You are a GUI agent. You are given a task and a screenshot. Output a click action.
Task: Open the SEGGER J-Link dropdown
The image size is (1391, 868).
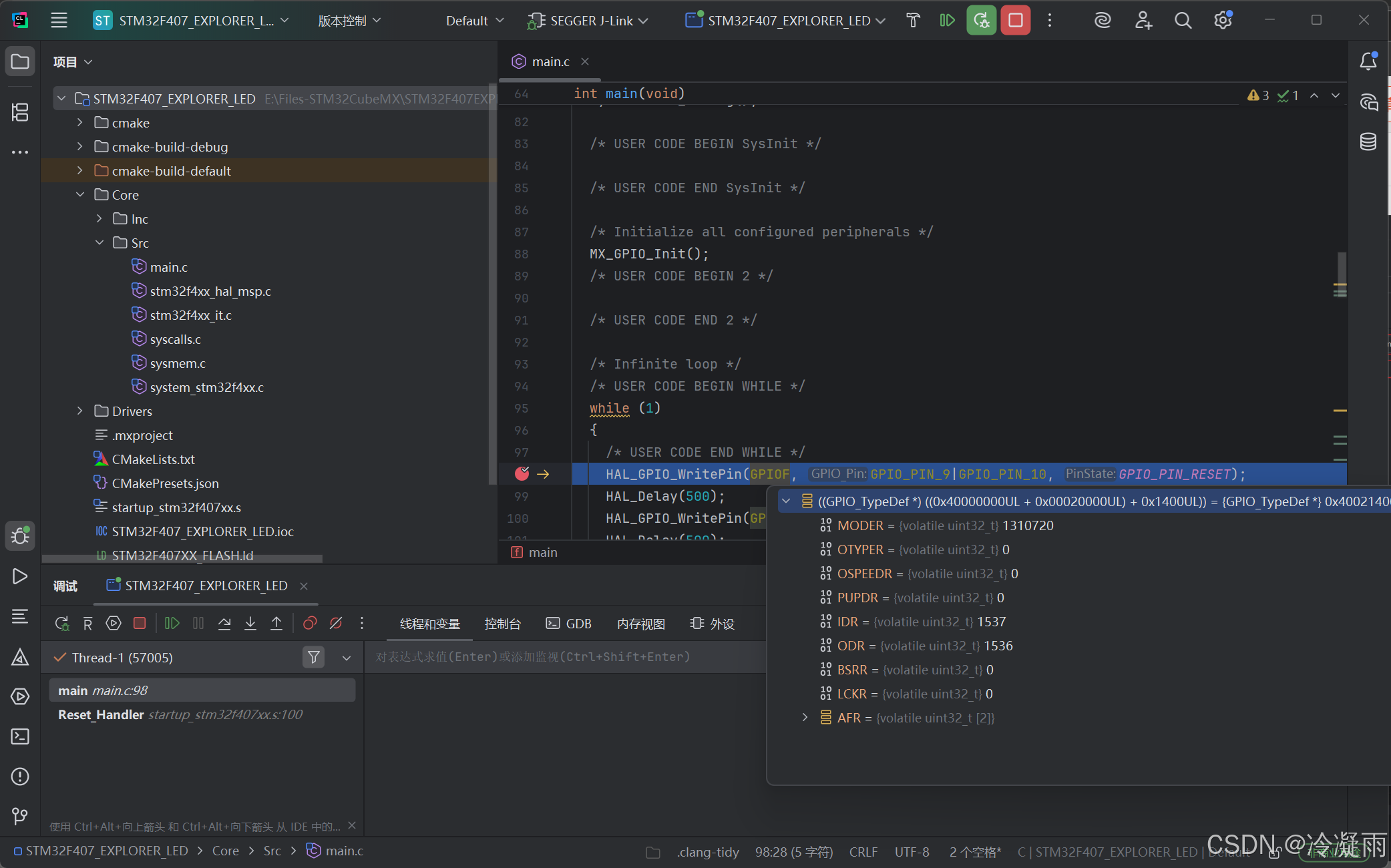pyautogui.click(x=588, y=21)
